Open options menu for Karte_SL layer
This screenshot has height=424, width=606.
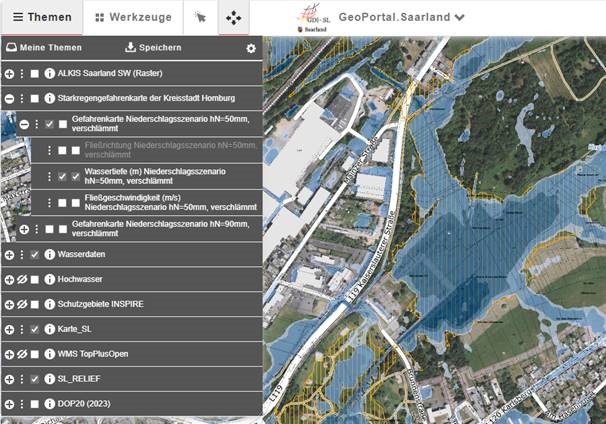pyautogui.click(x=21, y=329)
